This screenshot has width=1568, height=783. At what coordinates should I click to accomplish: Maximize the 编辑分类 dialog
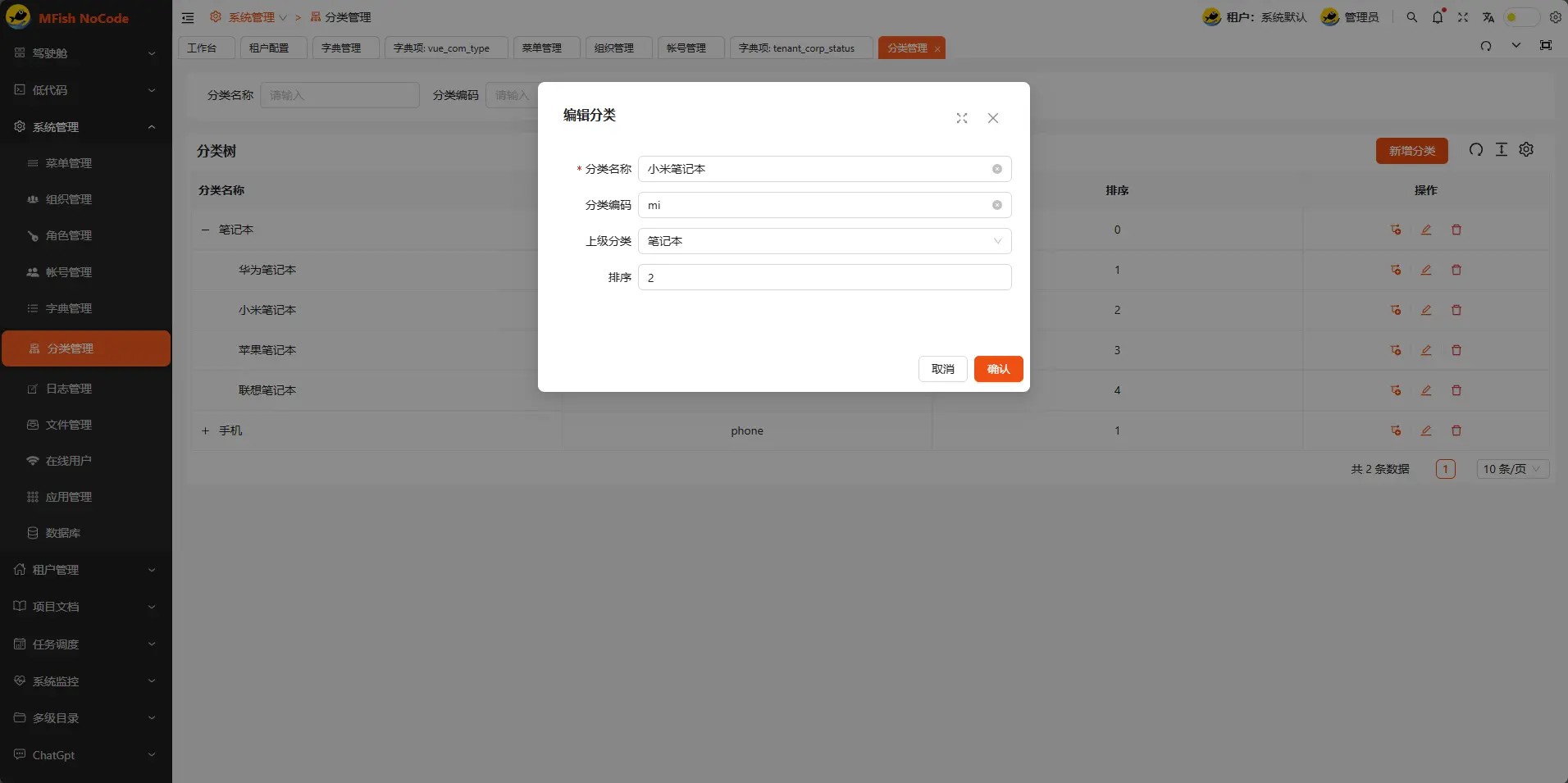point(962,118)
